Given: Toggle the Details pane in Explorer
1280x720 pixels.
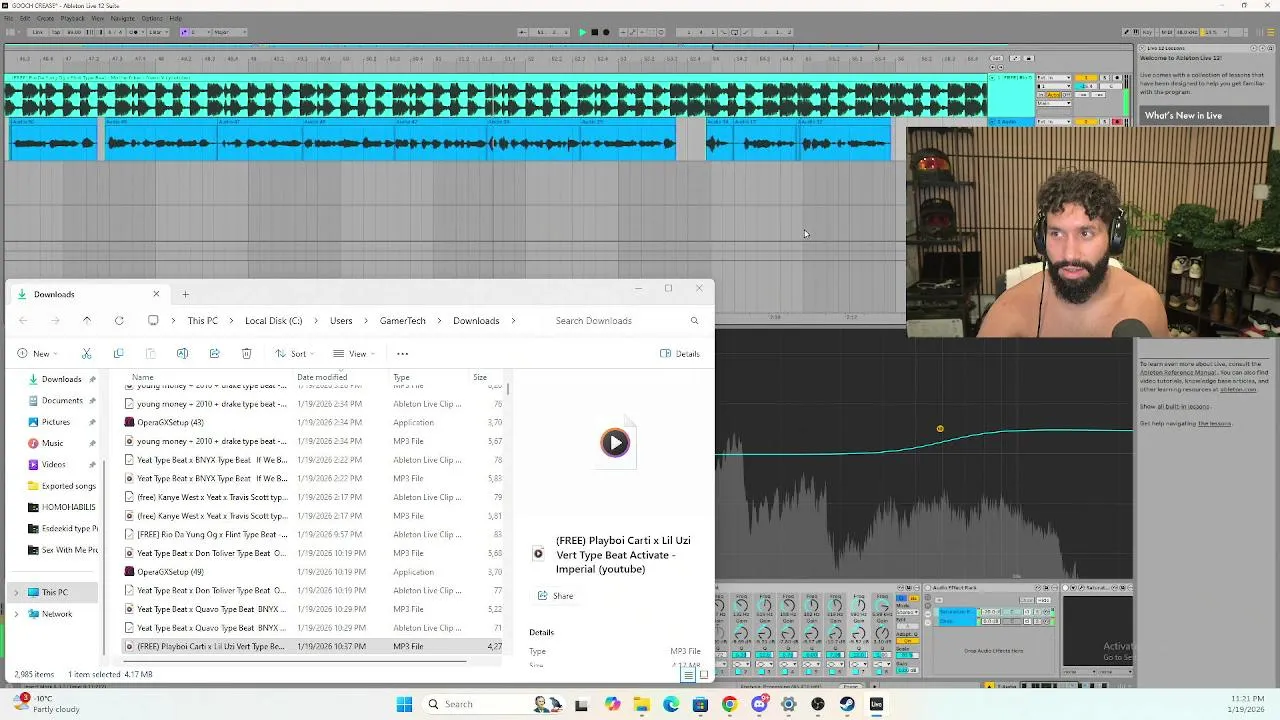Looking at the screenshot, I should pos(680,353).
